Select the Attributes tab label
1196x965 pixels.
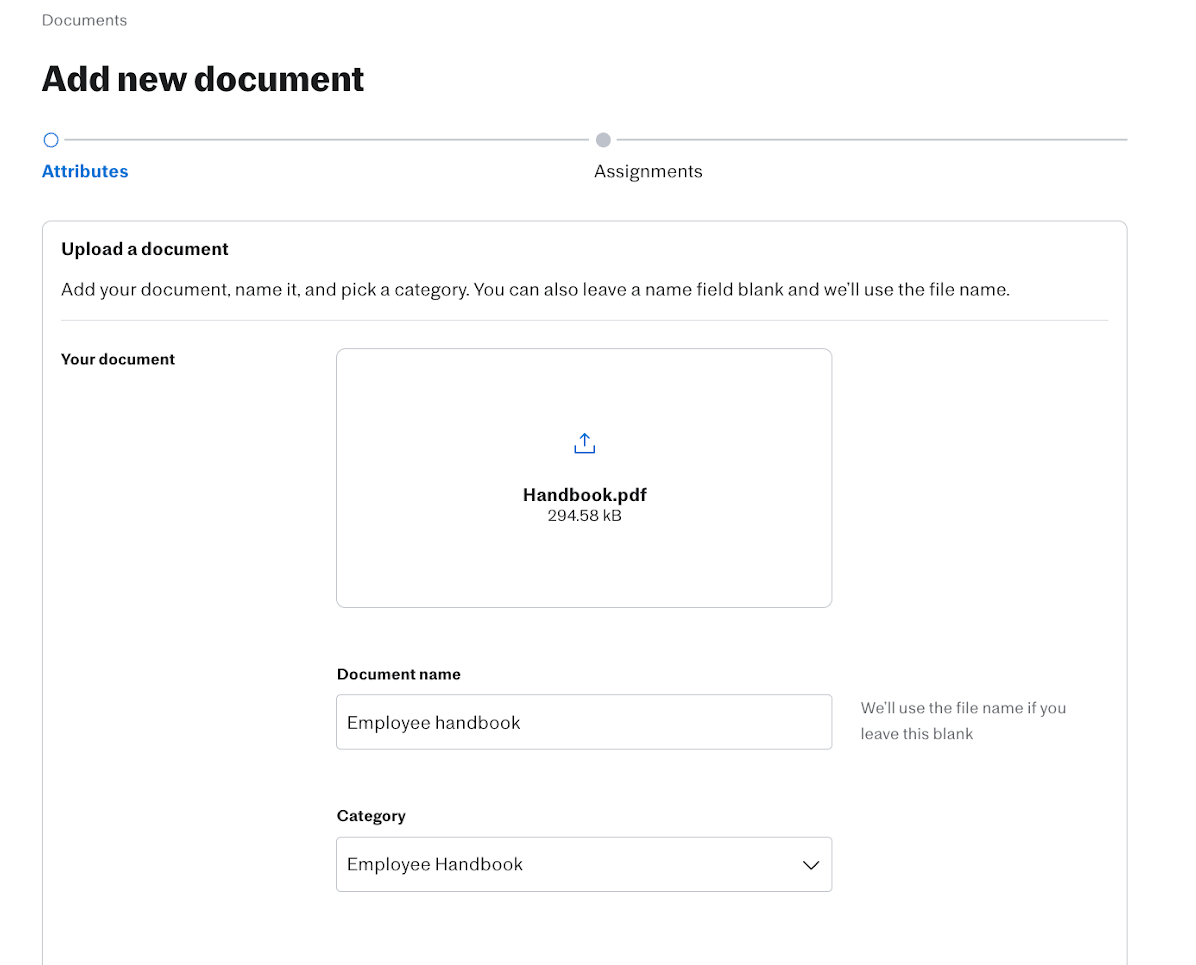pos(85,171)
